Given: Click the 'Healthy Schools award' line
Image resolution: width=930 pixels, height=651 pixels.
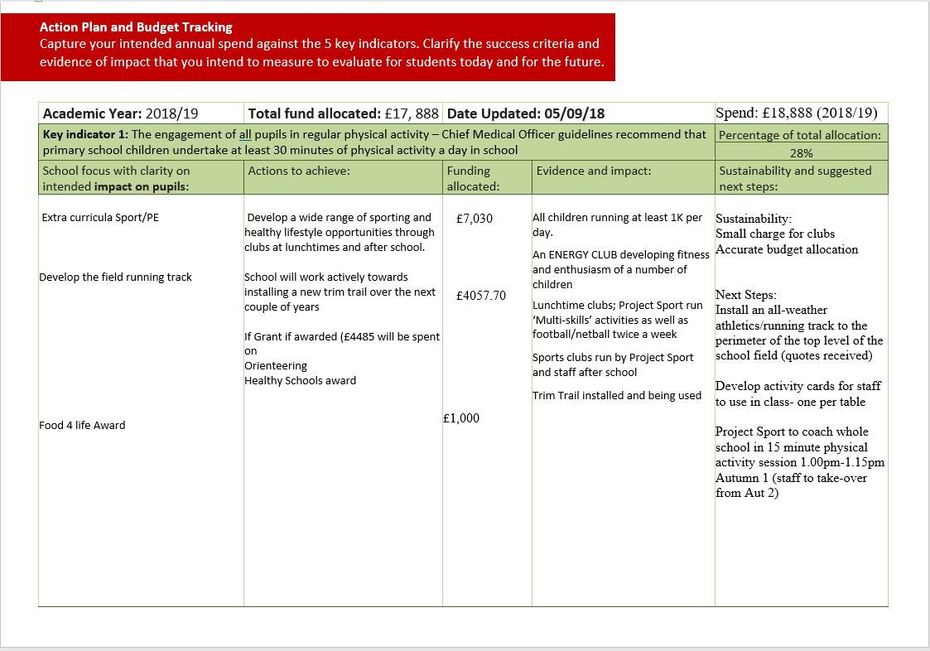Looking at the screenshot, I should [300, 381].
